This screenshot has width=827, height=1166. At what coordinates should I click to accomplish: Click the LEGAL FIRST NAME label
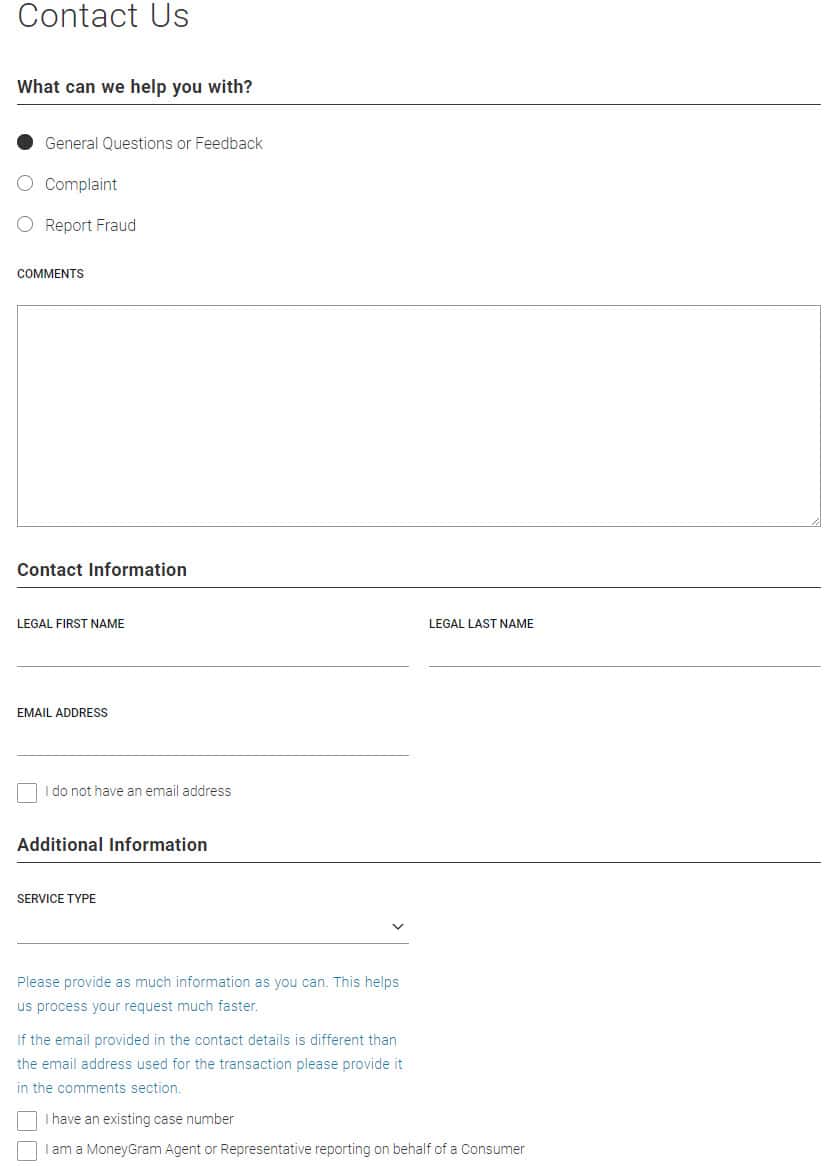point(71,624)
